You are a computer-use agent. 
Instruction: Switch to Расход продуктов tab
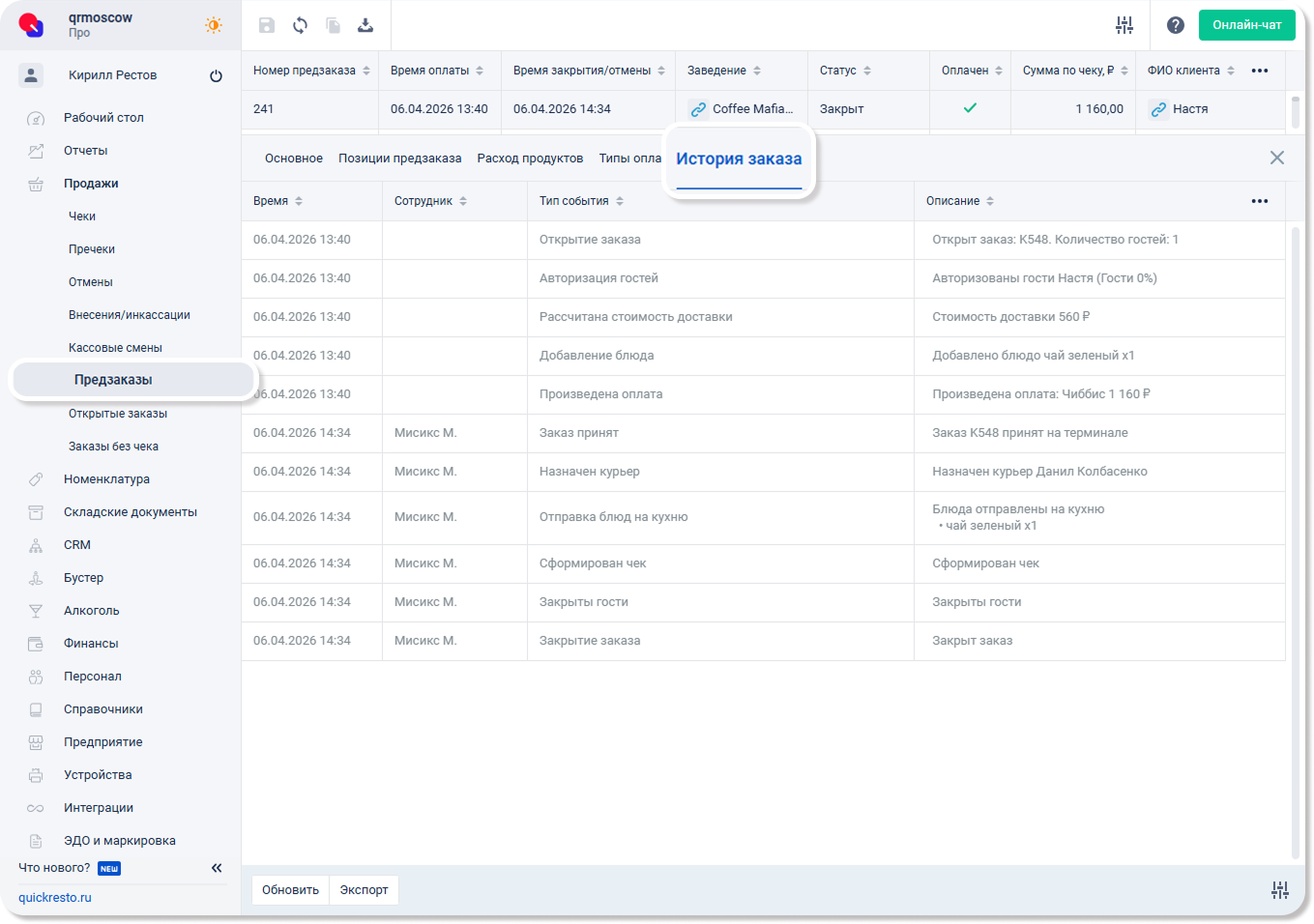(x=530, y=159)
